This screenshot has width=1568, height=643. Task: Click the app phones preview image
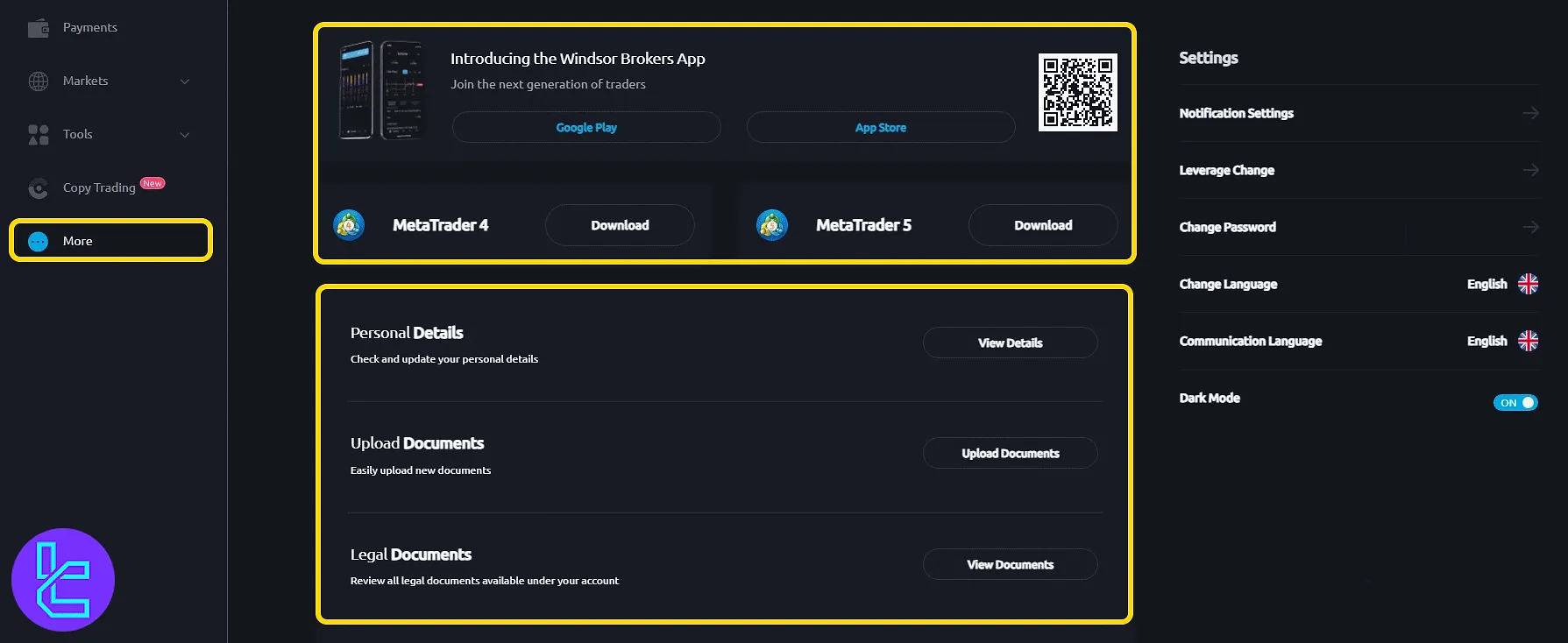click(x=381, y=90)
